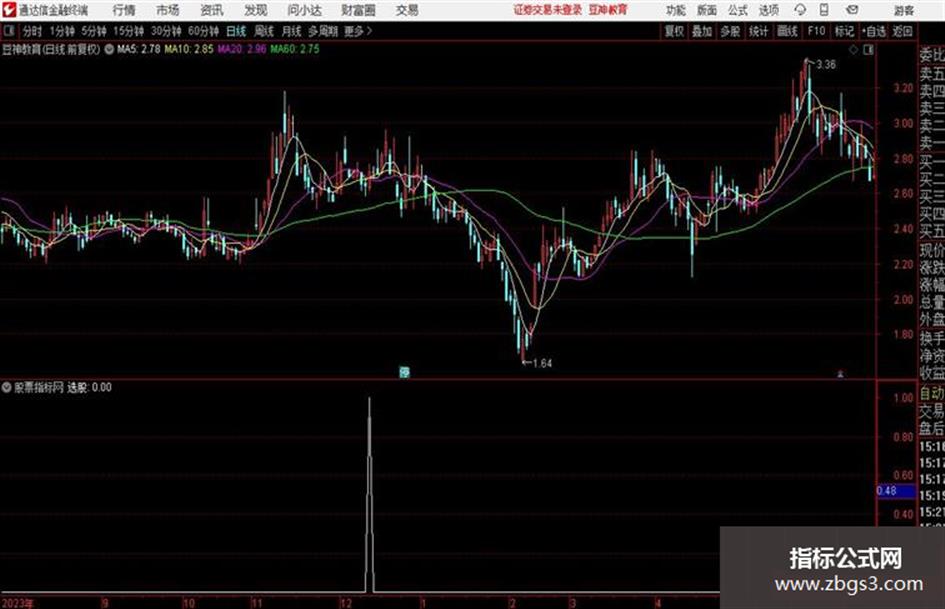
Task: Select the 月线 monthly period tab
Action: 292,31
